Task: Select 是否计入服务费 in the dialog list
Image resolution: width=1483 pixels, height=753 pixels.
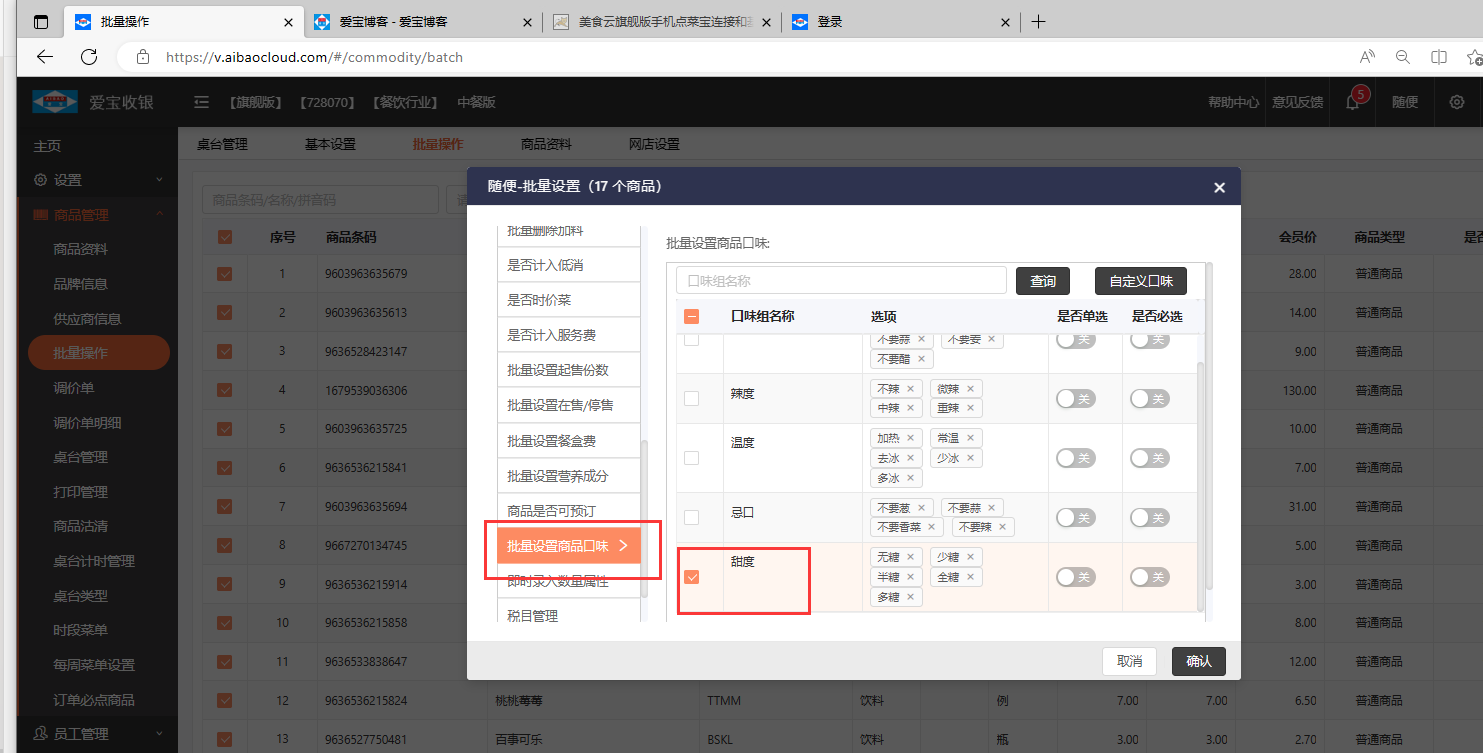Action: (x=568, y=335)
